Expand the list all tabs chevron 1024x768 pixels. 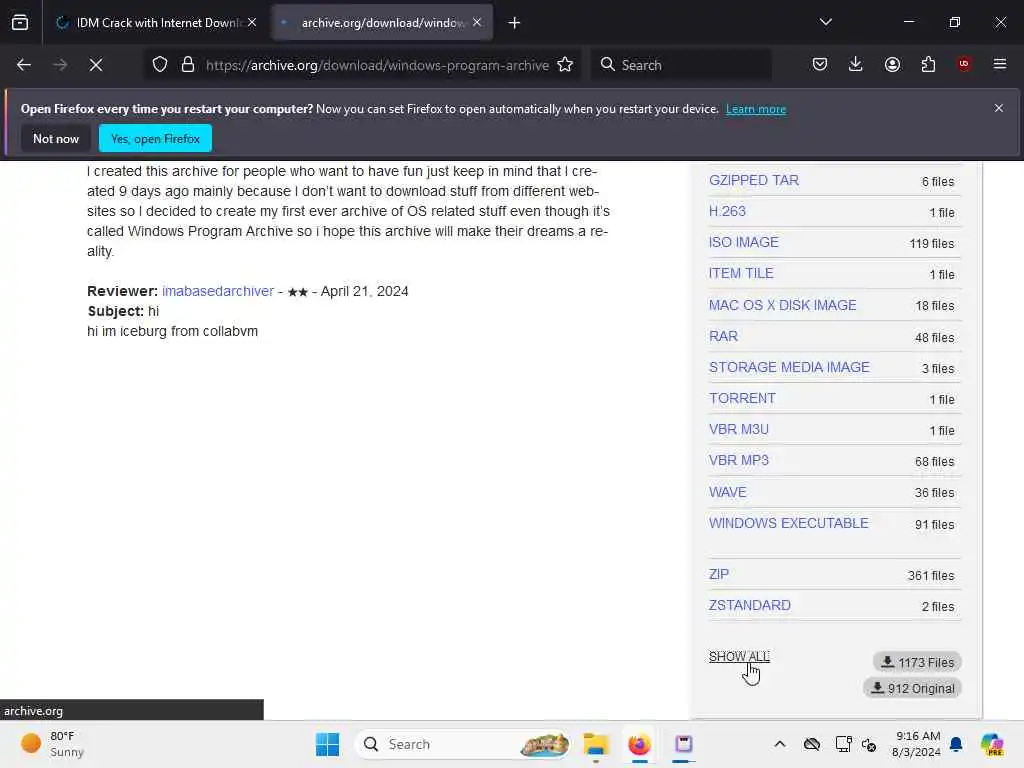coord(825,22)
